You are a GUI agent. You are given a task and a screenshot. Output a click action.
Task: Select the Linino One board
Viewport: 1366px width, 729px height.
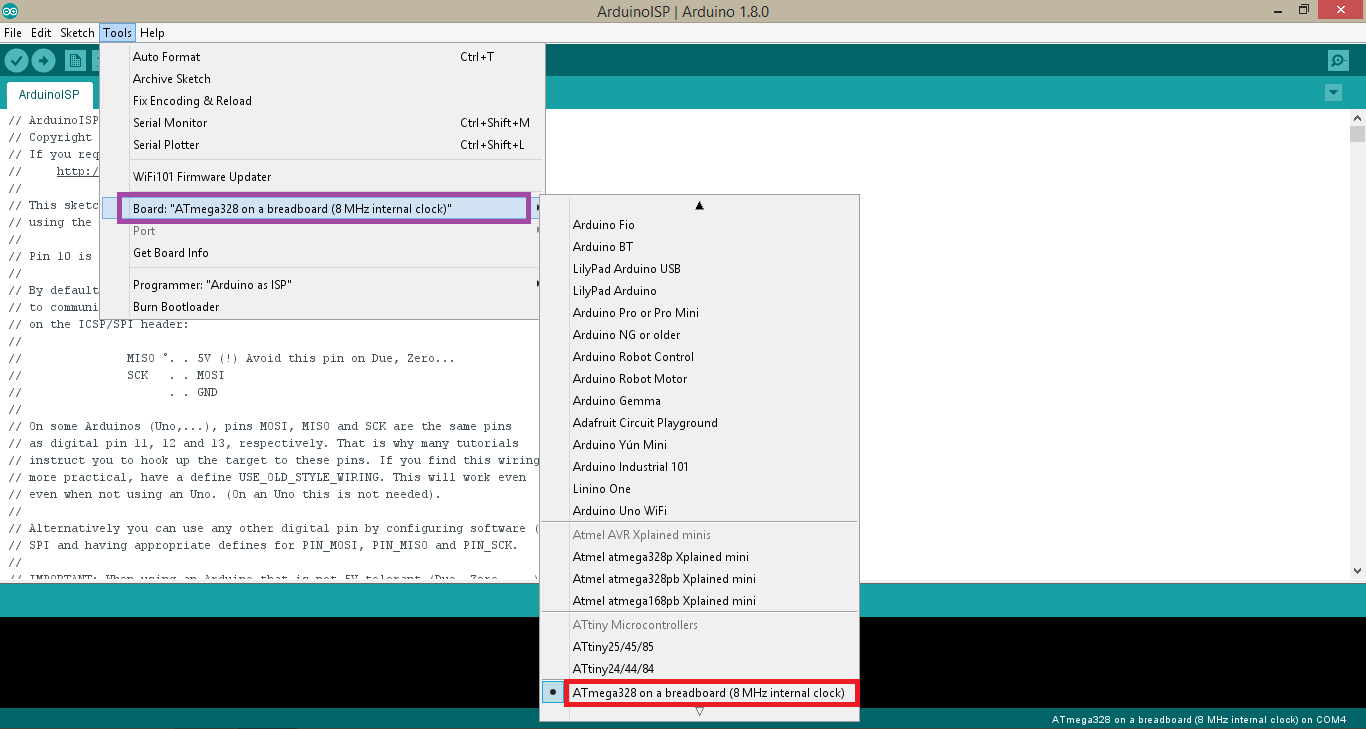[699, 489]
